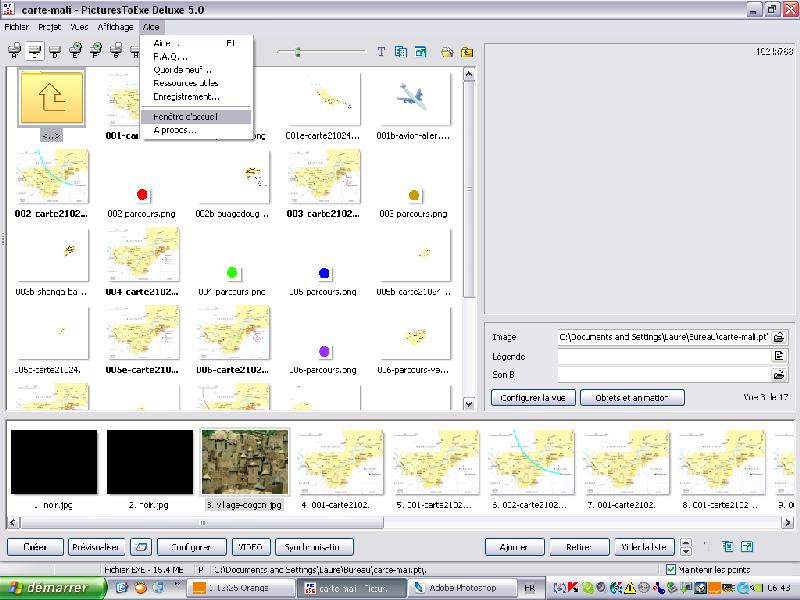This screenshot has width=800, height=600.
Task: Click the open folder icon in toolbar
Action: 447,52
